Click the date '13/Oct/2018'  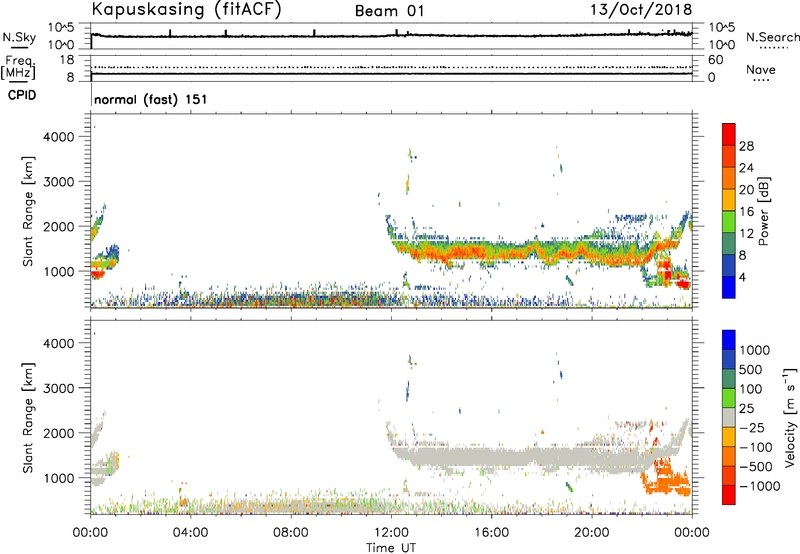point(641,10)
